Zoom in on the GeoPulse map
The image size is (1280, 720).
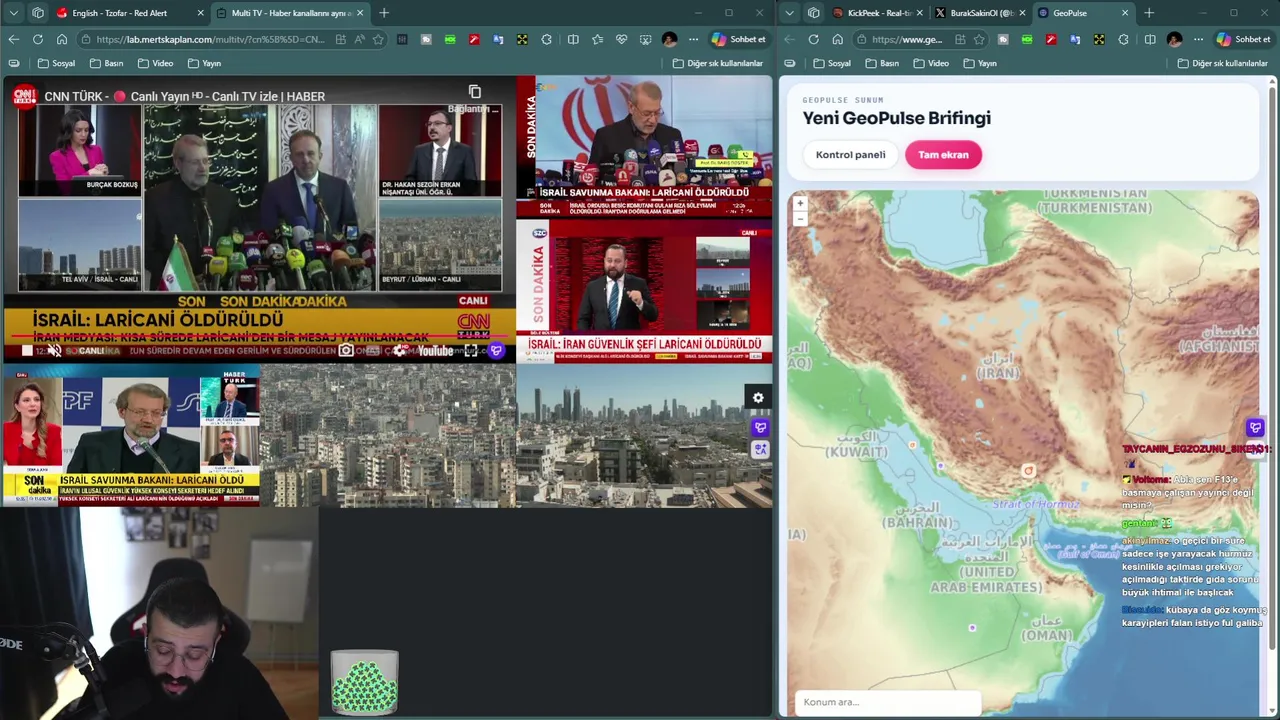pyautogui.click(x=799, y=203)
